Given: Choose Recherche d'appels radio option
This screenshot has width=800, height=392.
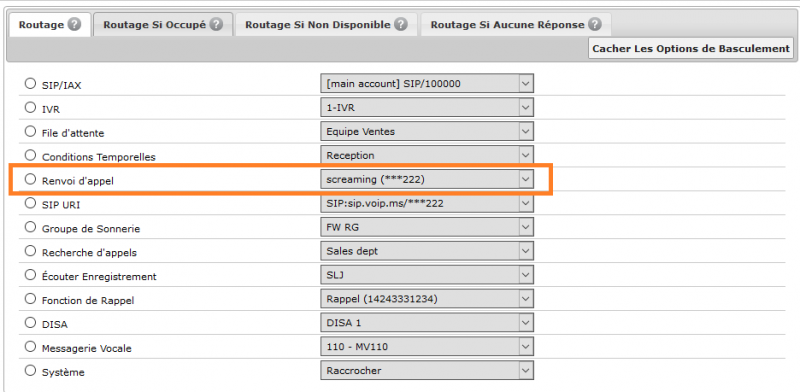Looking at the screenshot, I should tap(31, 251).
